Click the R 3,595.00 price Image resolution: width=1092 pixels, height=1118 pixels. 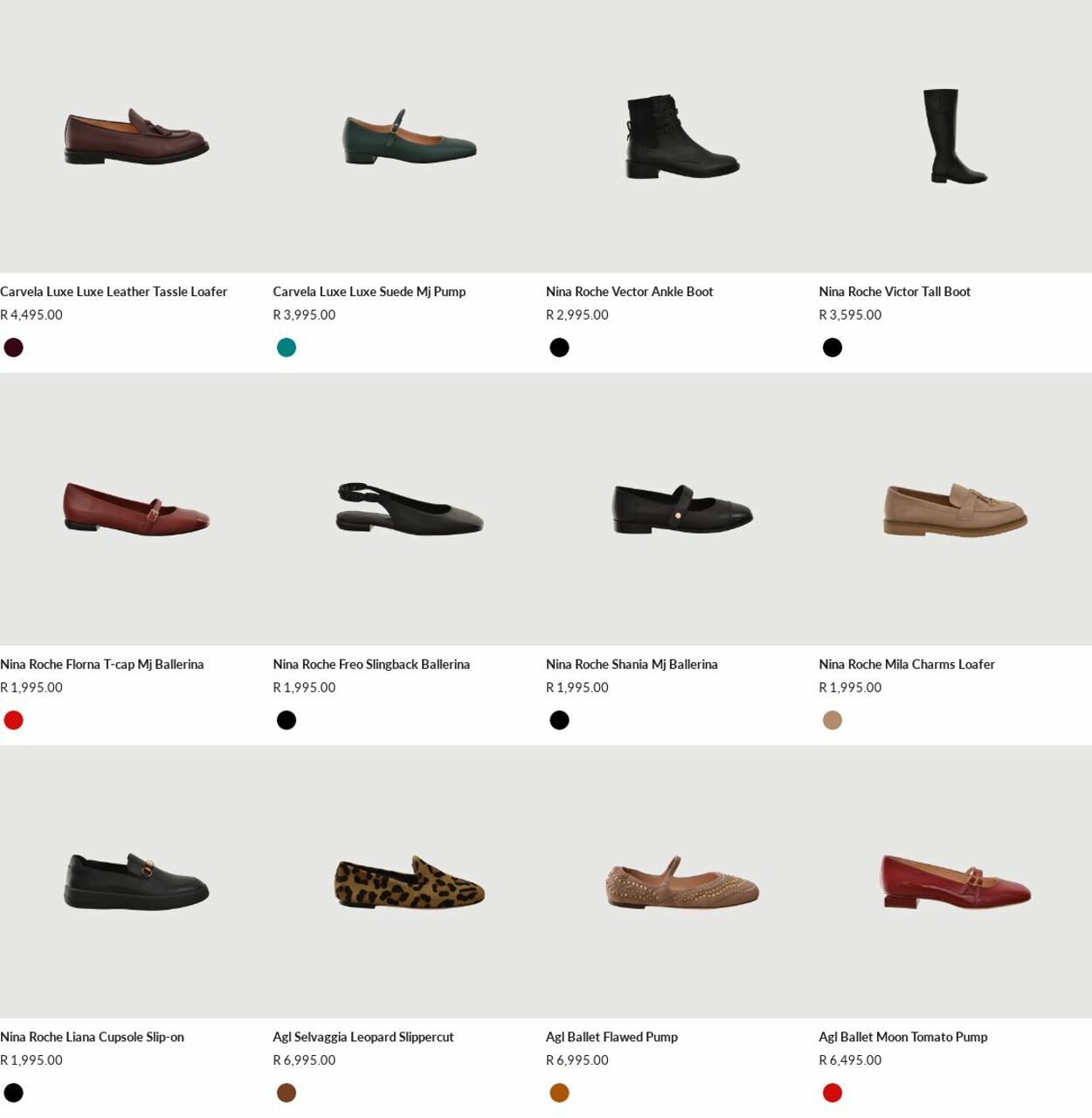[x=850, y=315]
